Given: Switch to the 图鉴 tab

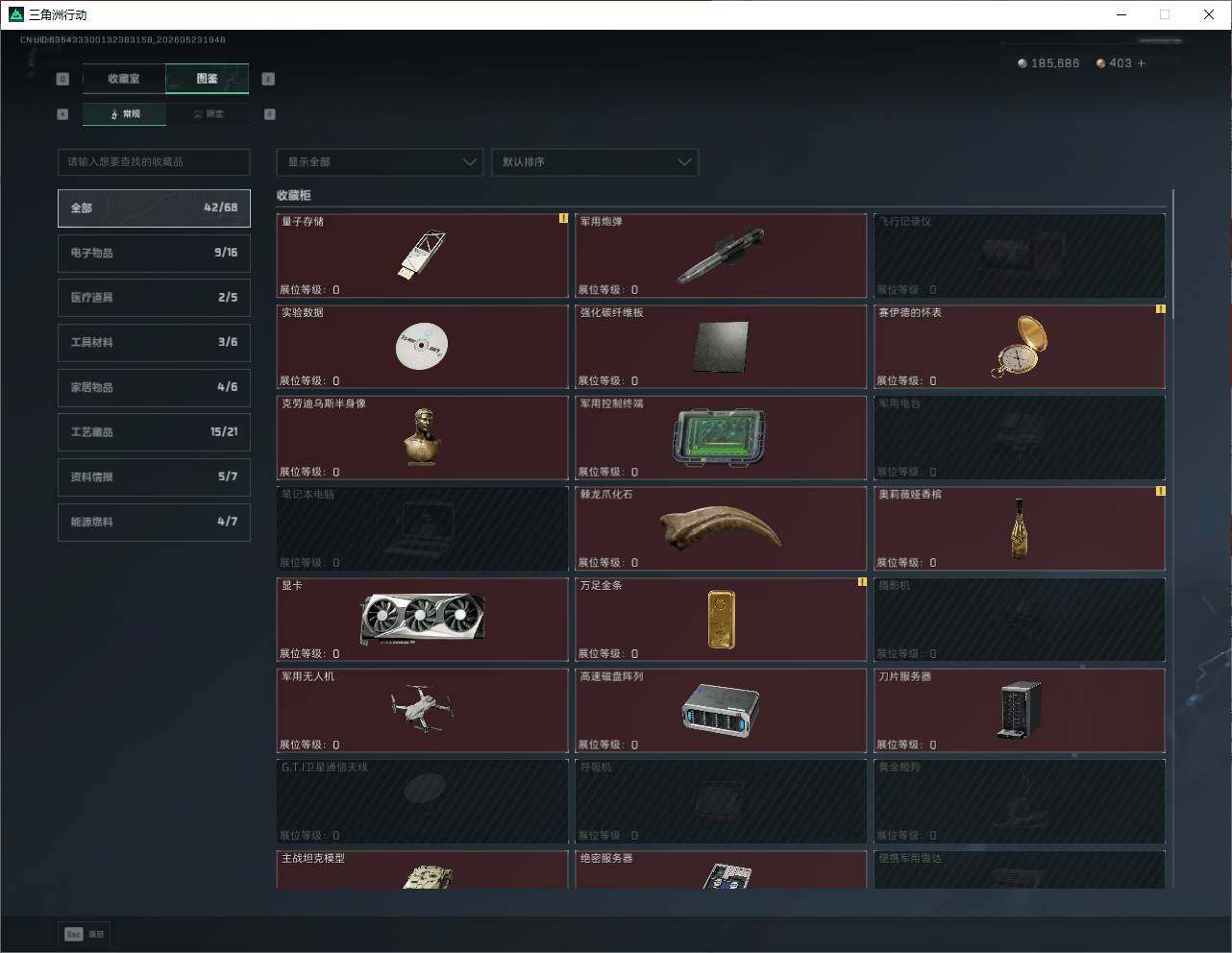Looking at the screenshot, I should 208,79.
